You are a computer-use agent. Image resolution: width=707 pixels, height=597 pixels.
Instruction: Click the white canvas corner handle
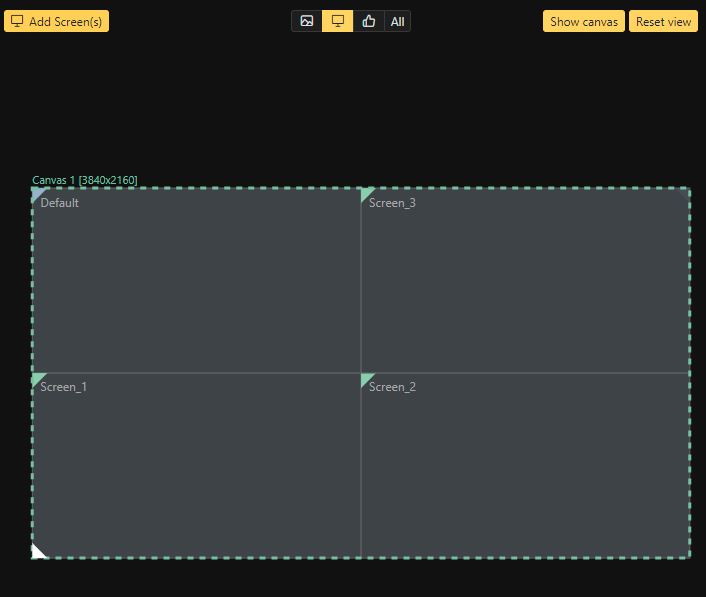[x=38, y=551]
